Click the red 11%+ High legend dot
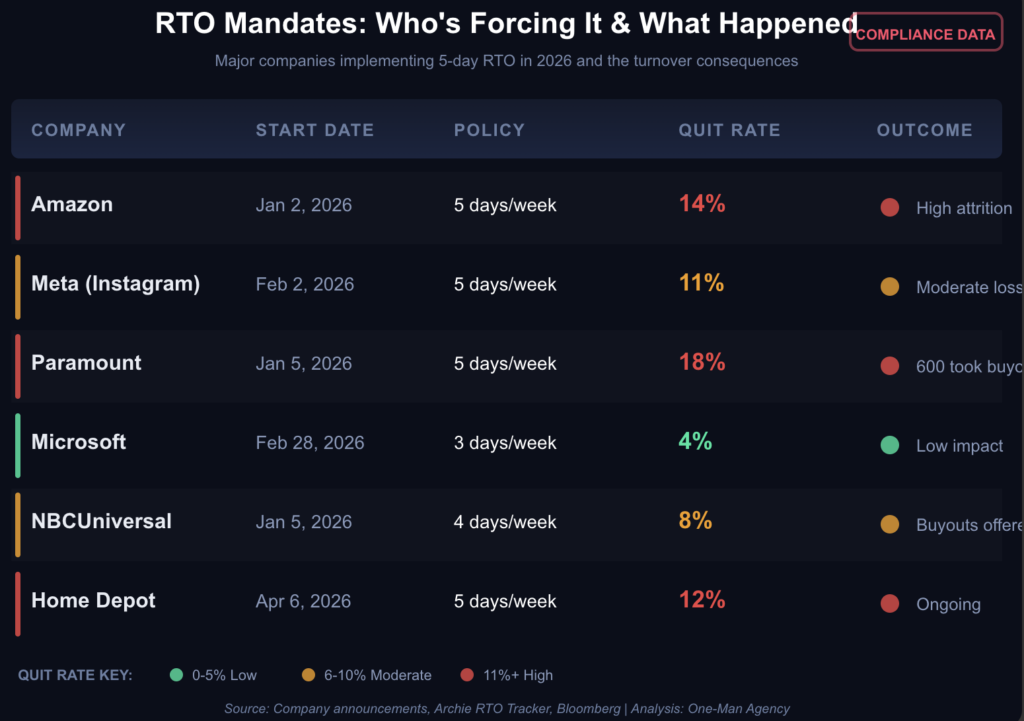This screenshot has width=1024, height=721. coord(467,675)
